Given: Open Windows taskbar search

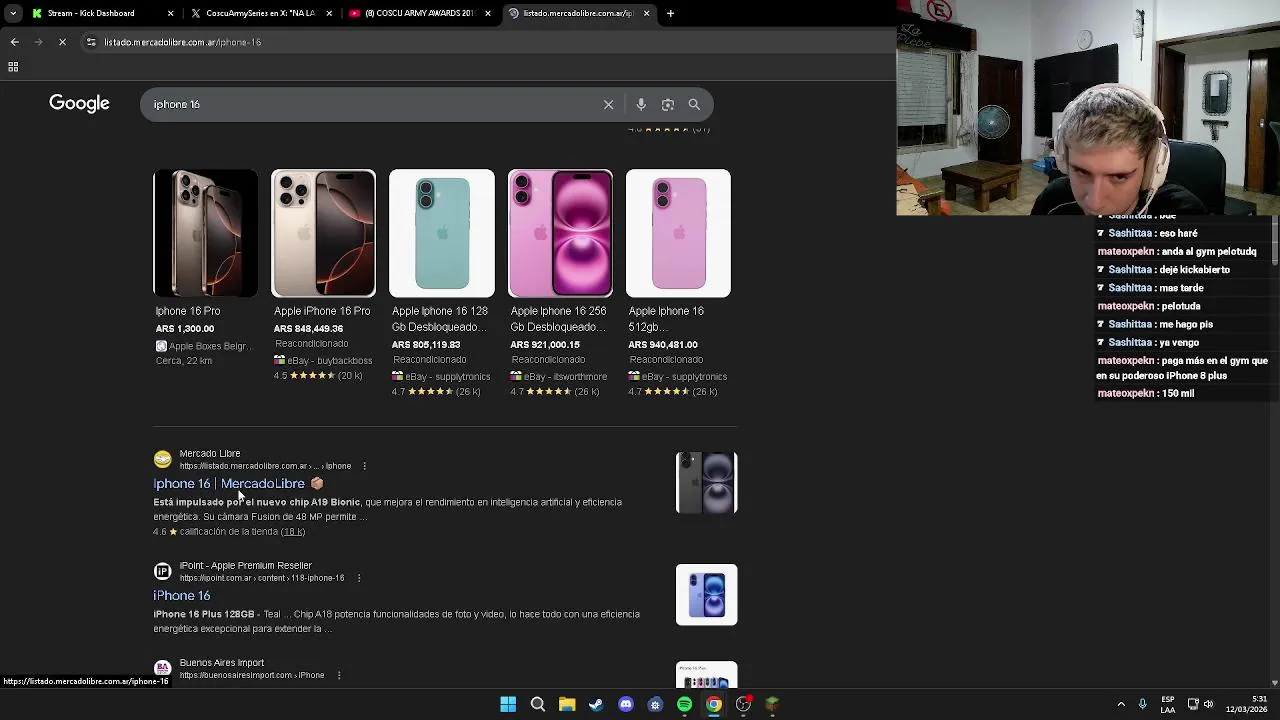Looking at the screenshot, I should tap(537, 704).
